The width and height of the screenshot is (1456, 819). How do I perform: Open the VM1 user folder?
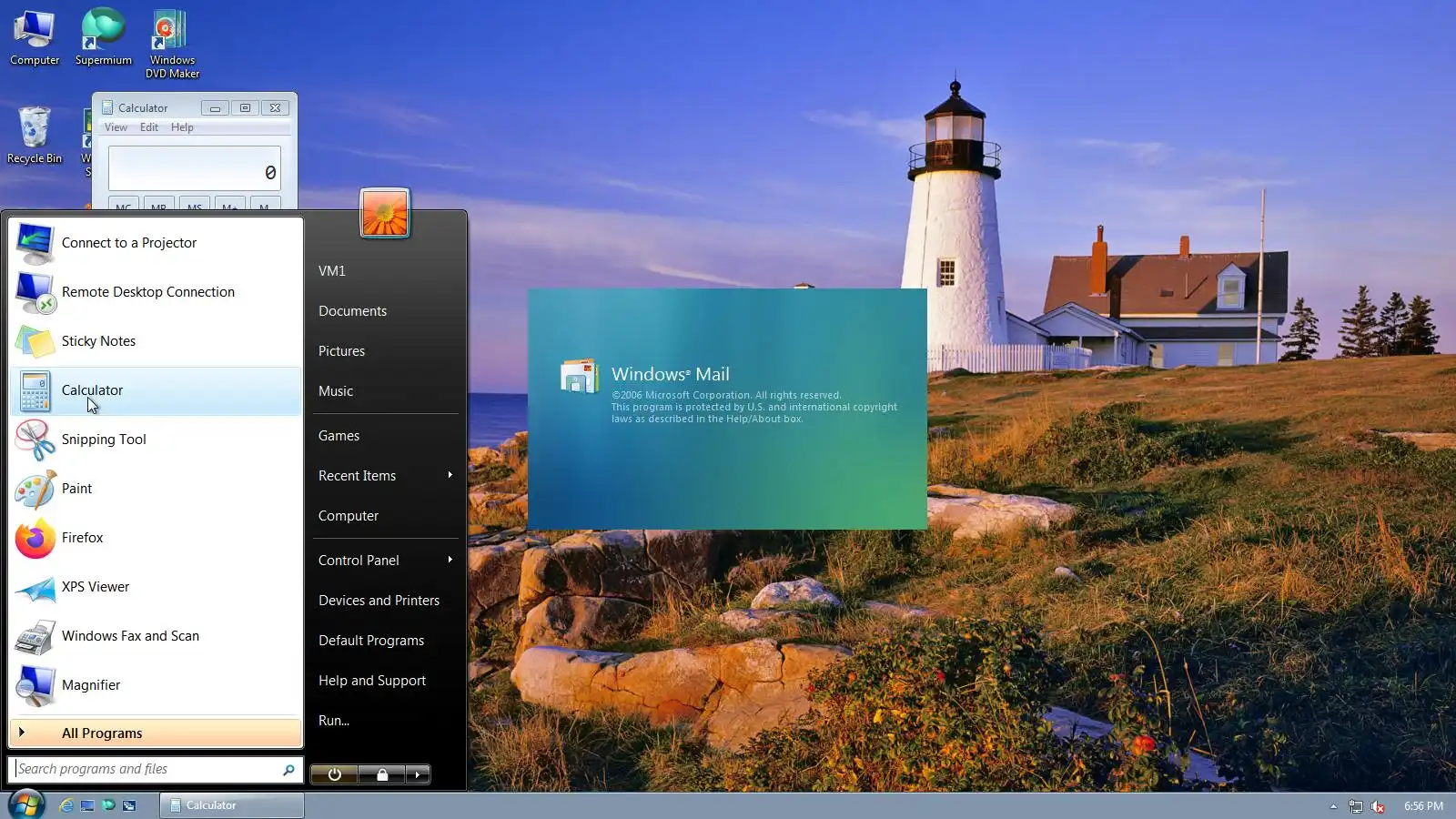[385, 271]
